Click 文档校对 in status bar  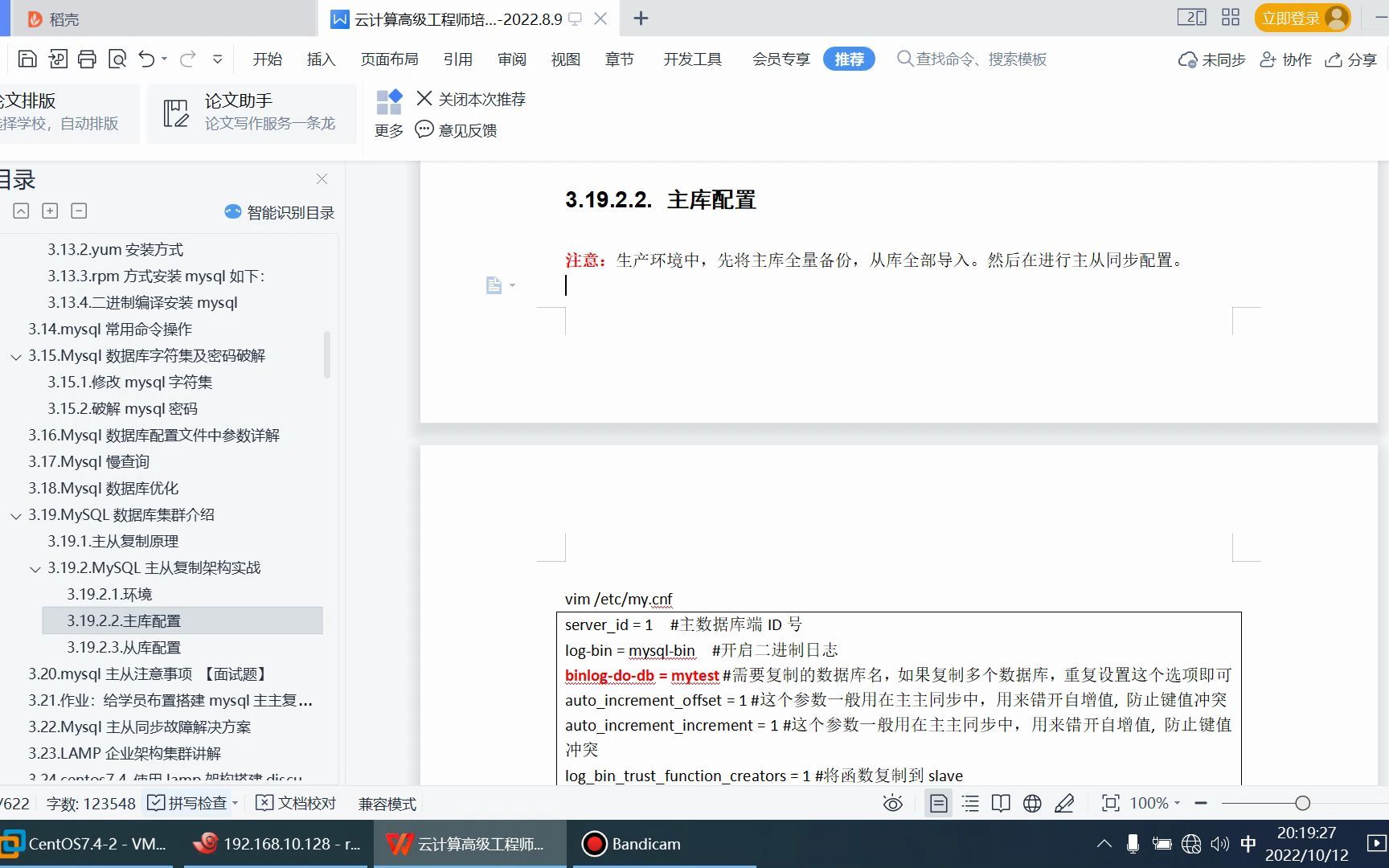point(295,803)
